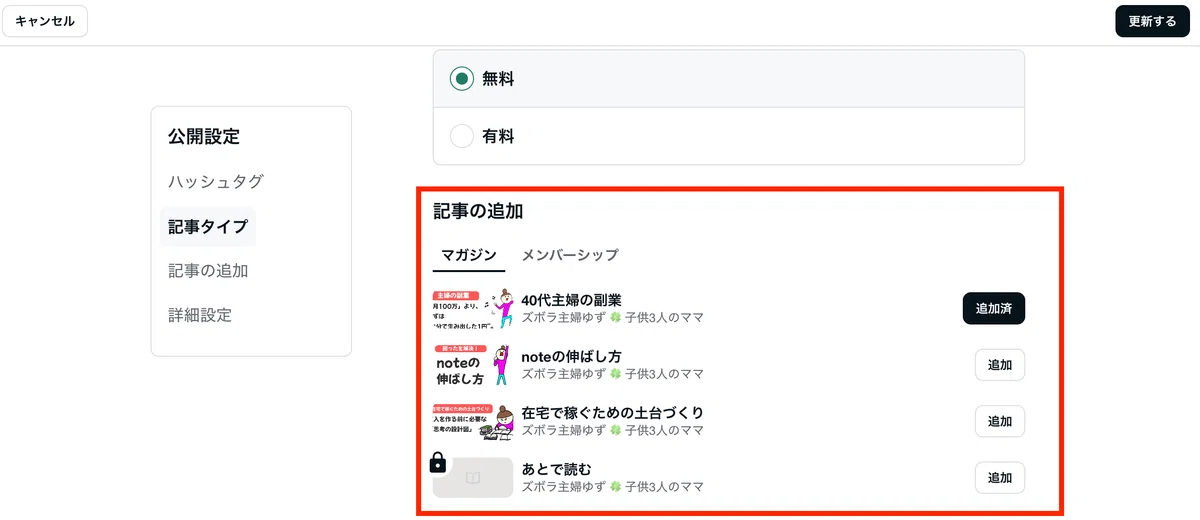Toggle the 追加済 button for 40代主婦の副業
The image size is (1200, 520).
[x=994, y=309]
